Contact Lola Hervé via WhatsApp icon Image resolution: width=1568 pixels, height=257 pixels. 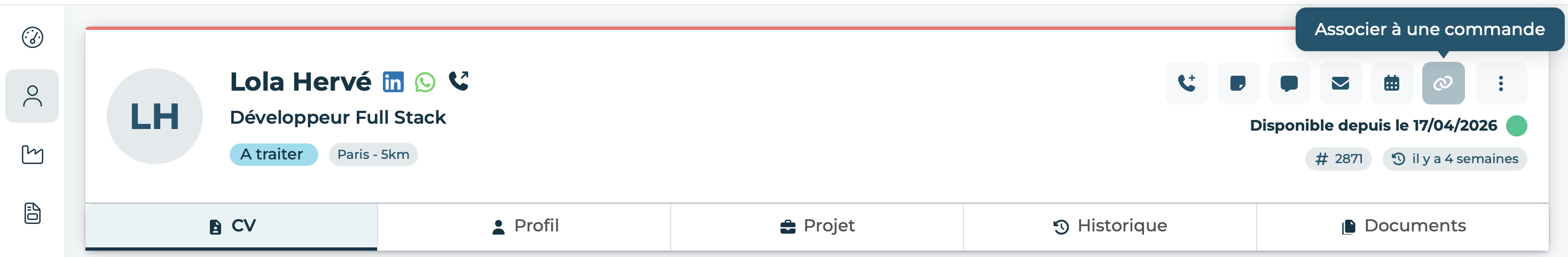pyautogui.click(x=425, y=82)
